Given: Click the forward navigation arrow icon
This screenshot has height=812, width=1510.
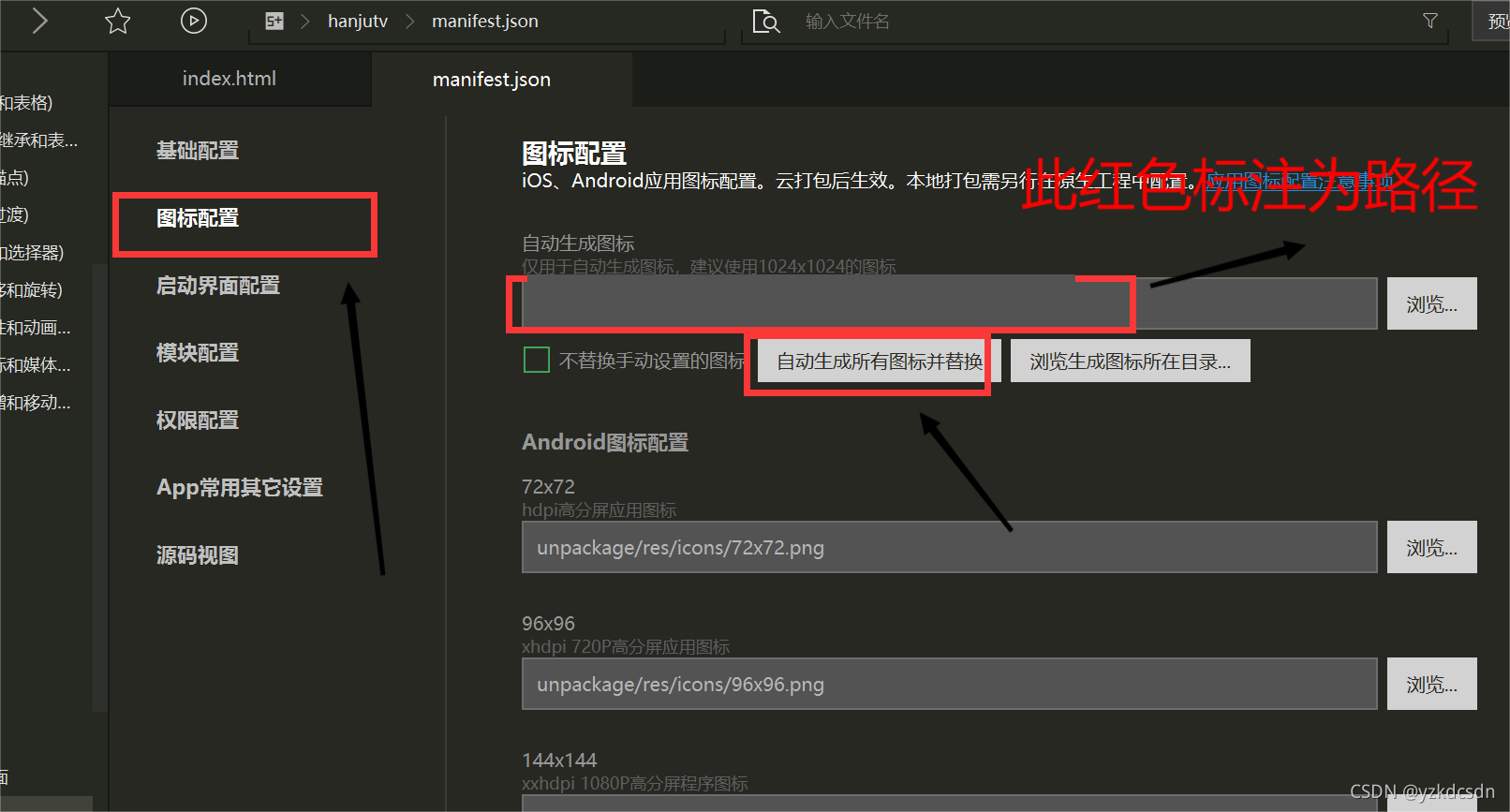Looking at the screenshot, I should click(x=39, y=21).
